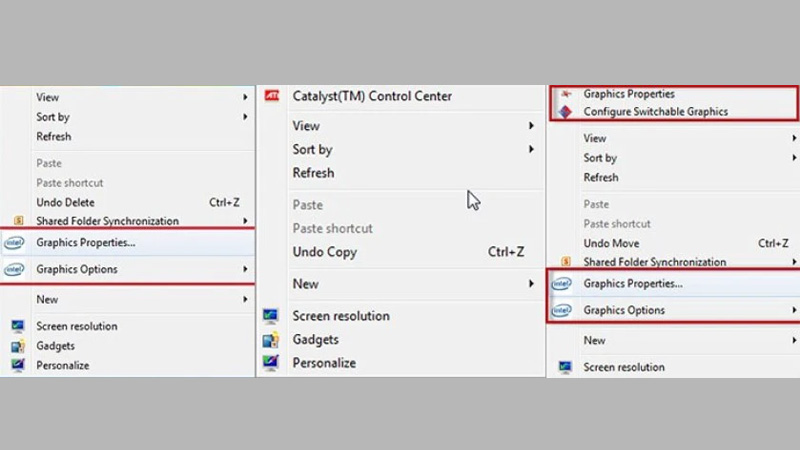Choose the Undo Move menu entry

611,243
